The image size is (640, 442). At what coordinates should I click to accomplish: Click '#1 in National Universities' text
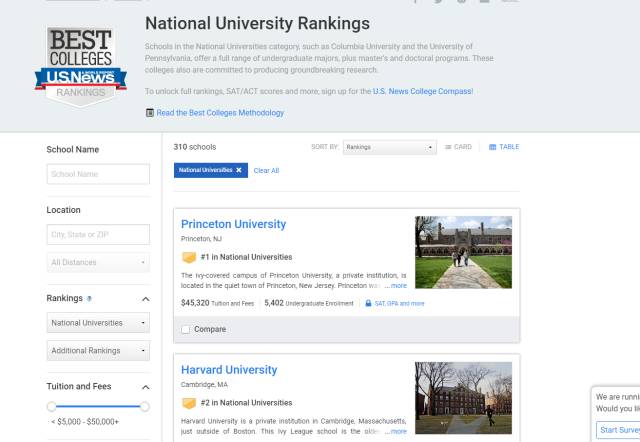(x=247, y=257)
